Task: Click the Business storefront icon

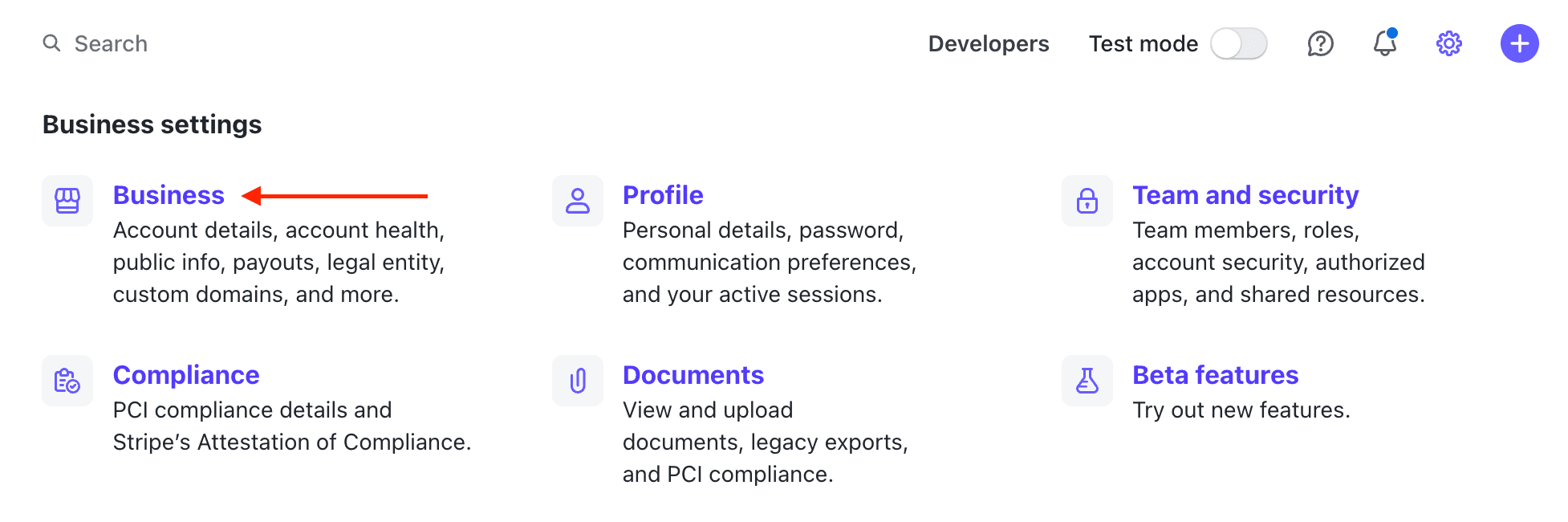Action: click(67, 201)
